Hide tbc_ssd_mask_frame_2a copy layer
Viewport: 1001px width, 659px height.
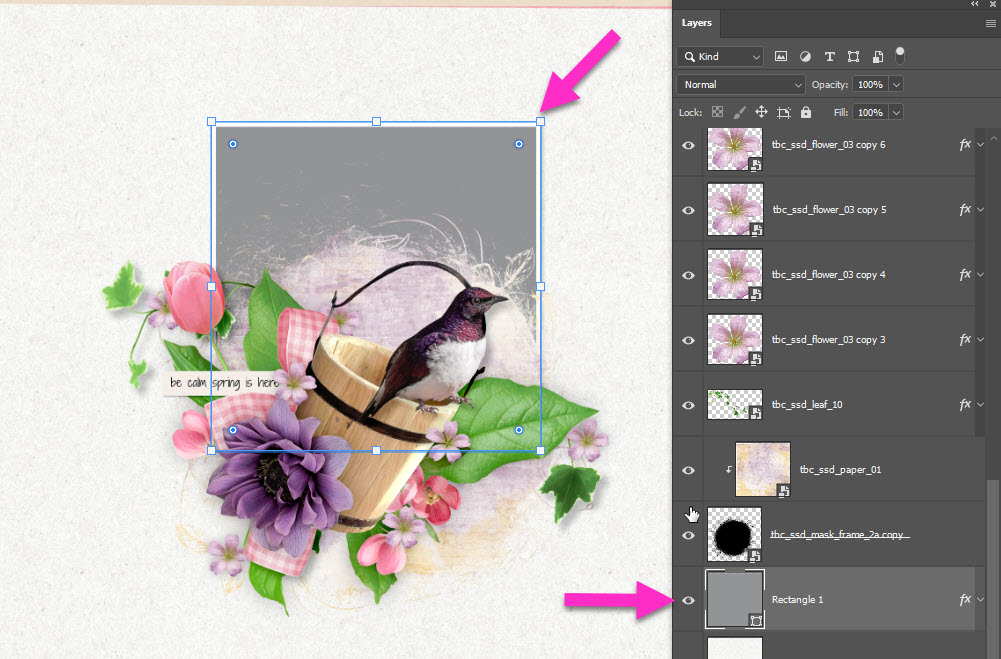[688, 535]
